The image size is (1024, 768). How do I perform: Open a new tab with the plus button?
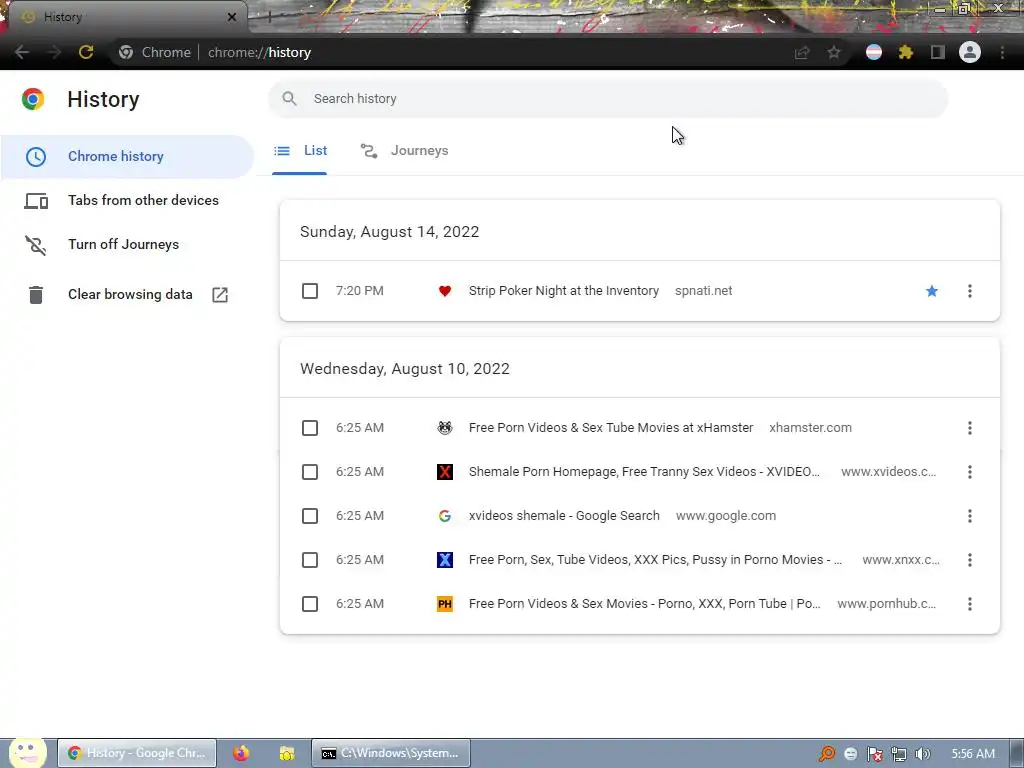click(268, 17)
